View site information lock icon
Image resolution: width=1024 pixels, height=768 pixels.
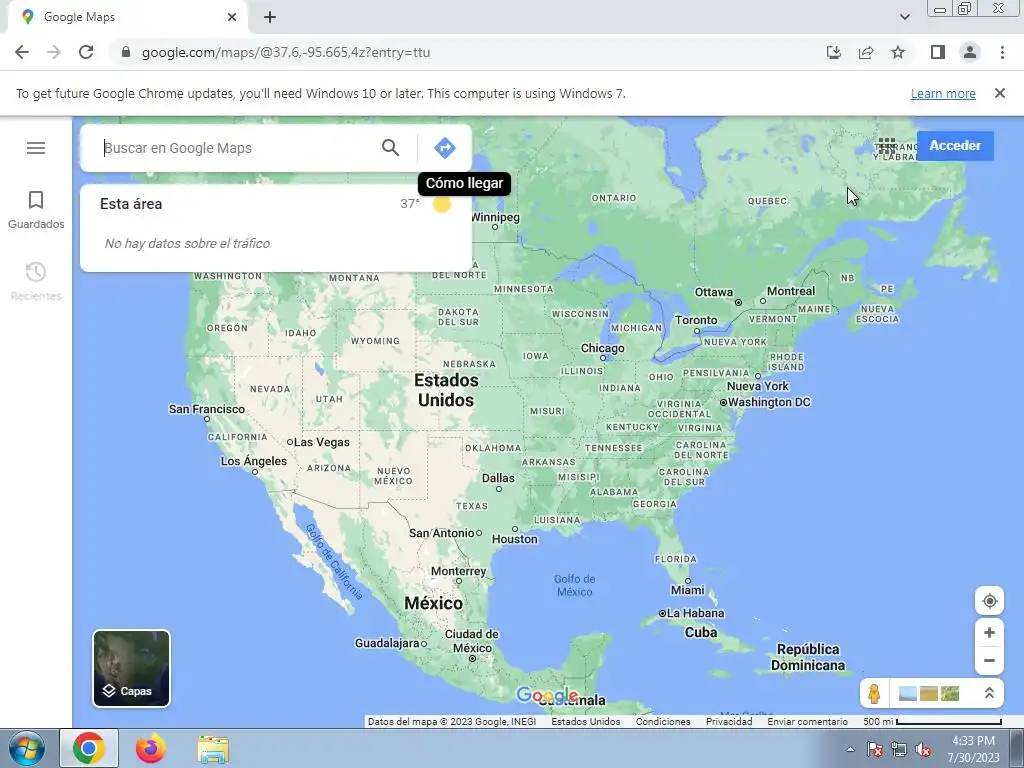[126, 52]
